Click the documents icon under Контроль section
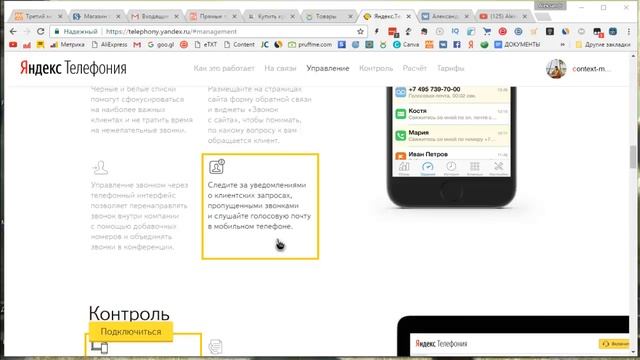The height and width of the screenshot is (360, 640). 215,347
